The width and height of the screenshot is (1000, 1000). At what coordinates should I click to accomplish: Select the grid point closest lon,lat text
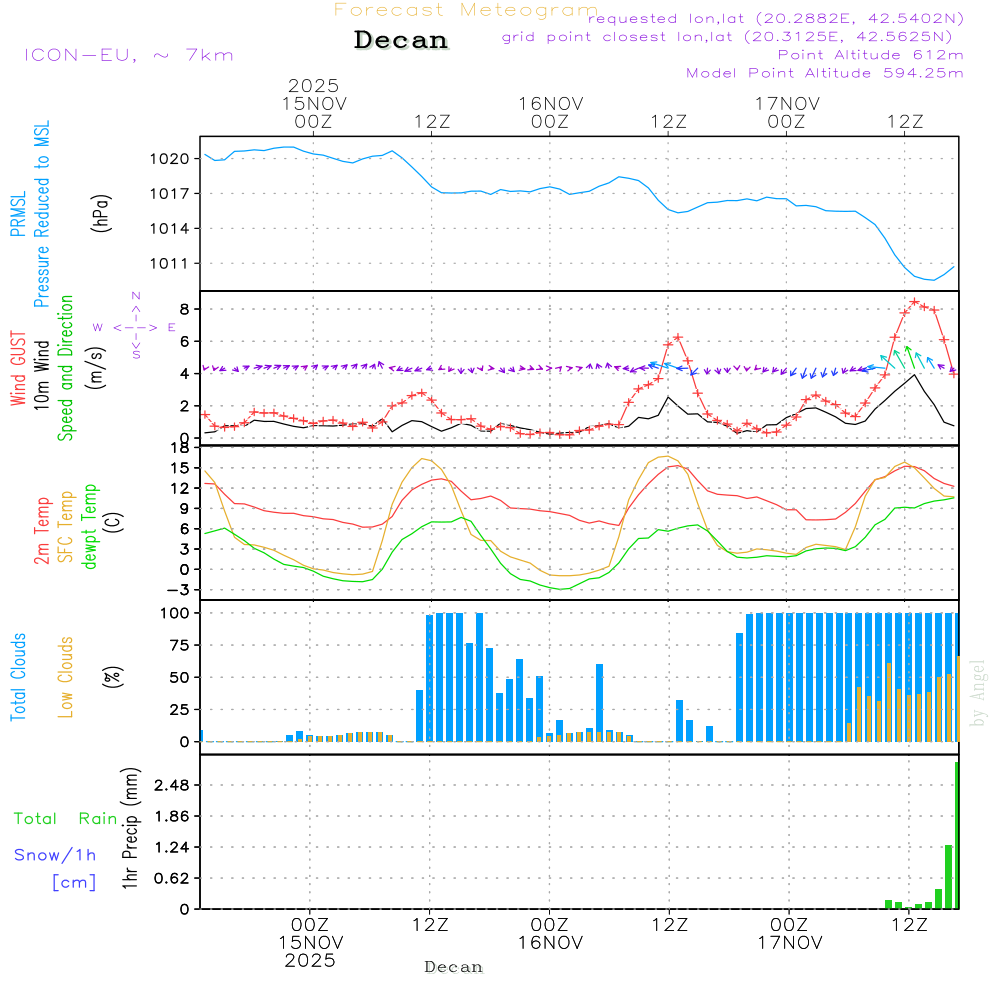733,37
